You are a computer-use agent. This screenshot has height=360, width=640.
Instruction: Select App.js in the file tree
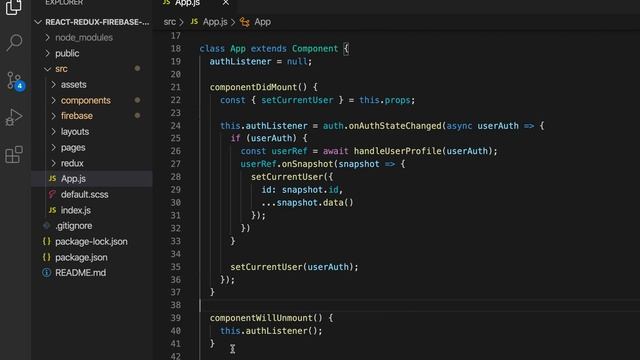click(92, 179)
